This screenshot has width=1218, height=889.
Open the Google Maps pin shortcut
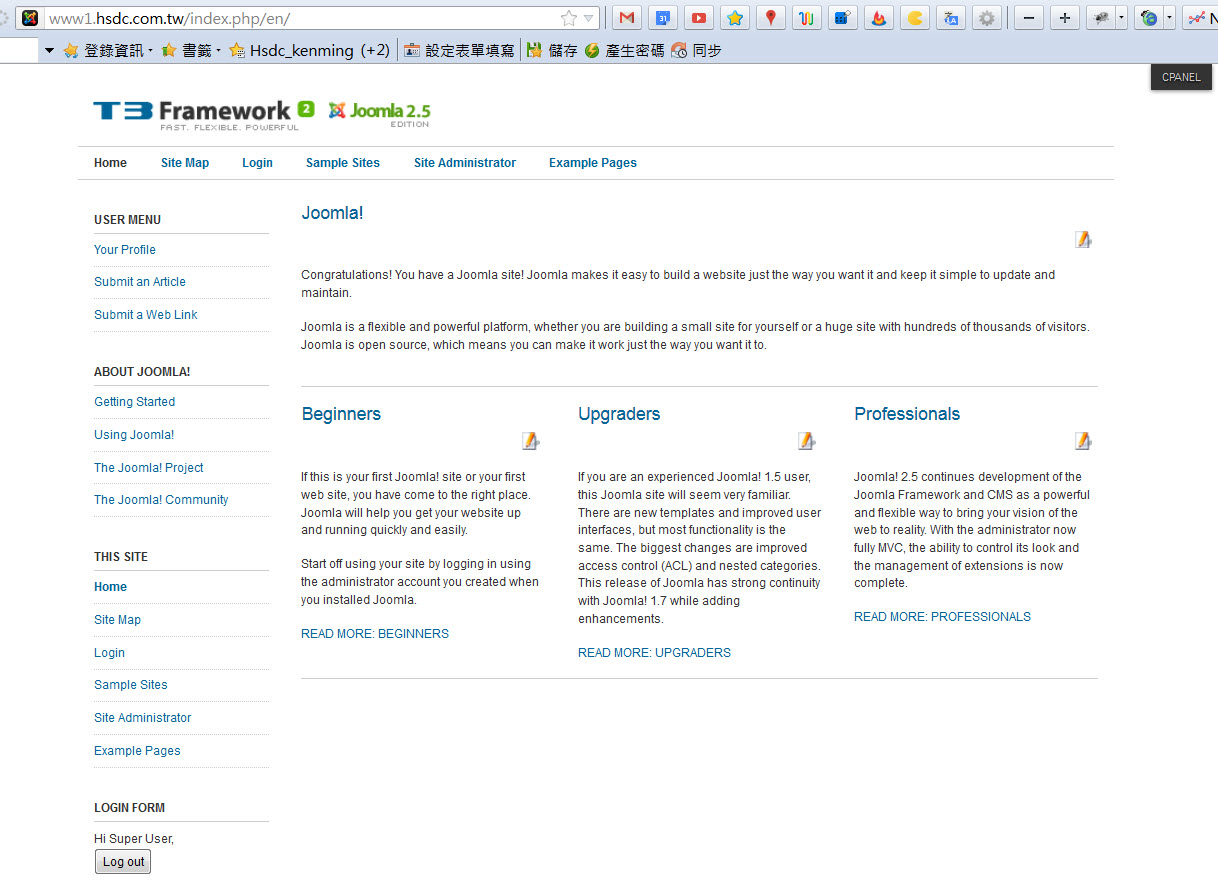point(770,18)
